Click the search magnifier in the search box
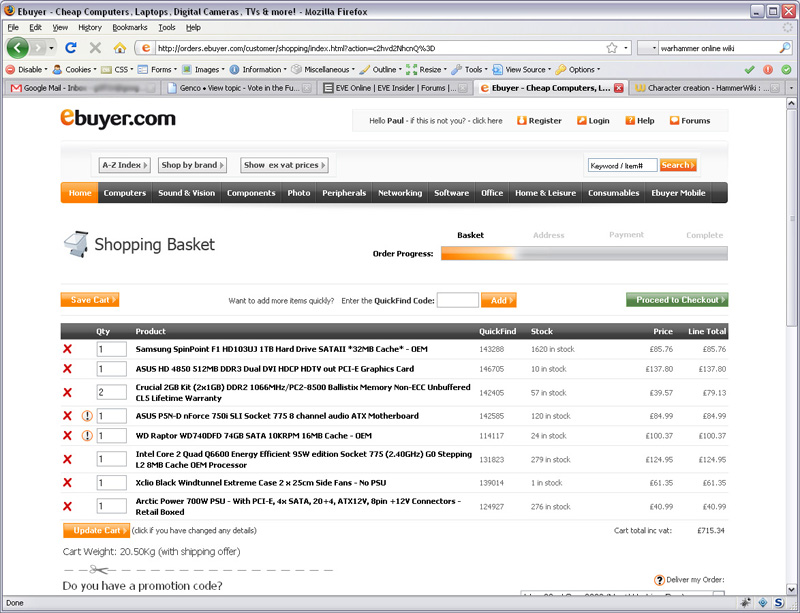800x613 pixels. 785,48
